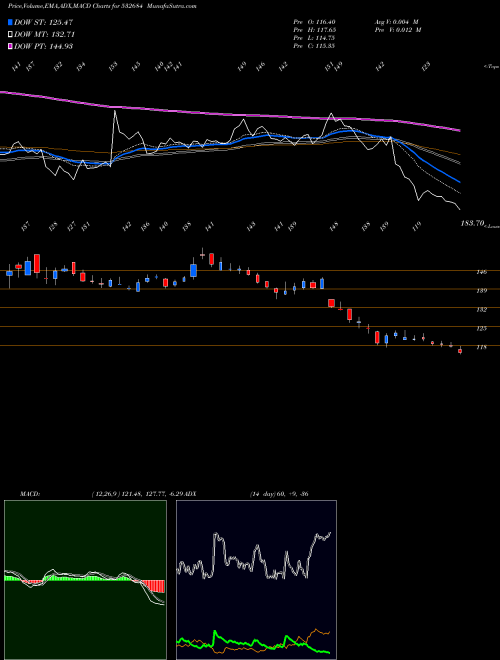Select the 'DOW ST: 125.47' legend text
This screenshot has width=500, height=660.
pyautogui.click(x=43, y=23)
